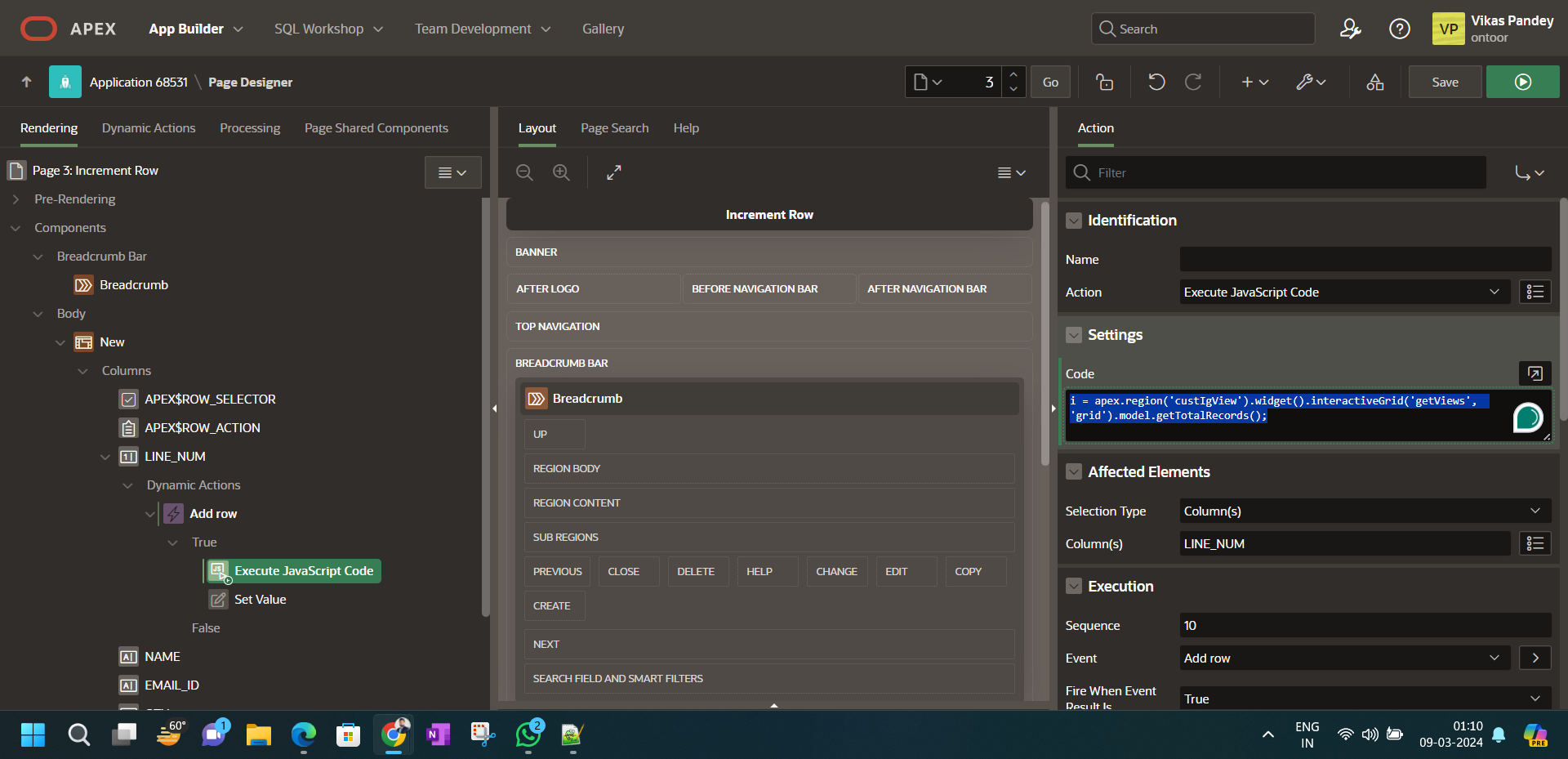Open the help question mark icon
This screenshot has height=759, width=1568.
(1399, 29)
